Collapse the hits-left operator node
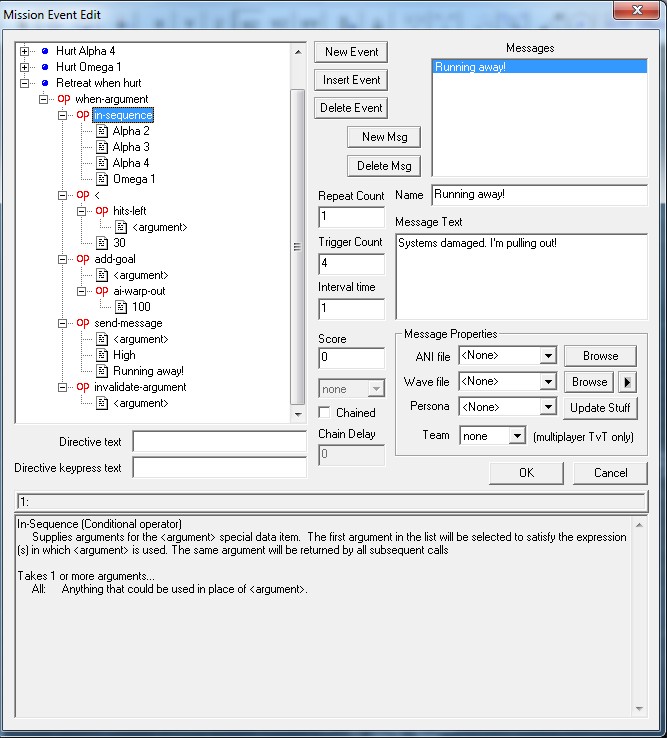Viewport: 667px width, 738px height. [x=83, y=211]
